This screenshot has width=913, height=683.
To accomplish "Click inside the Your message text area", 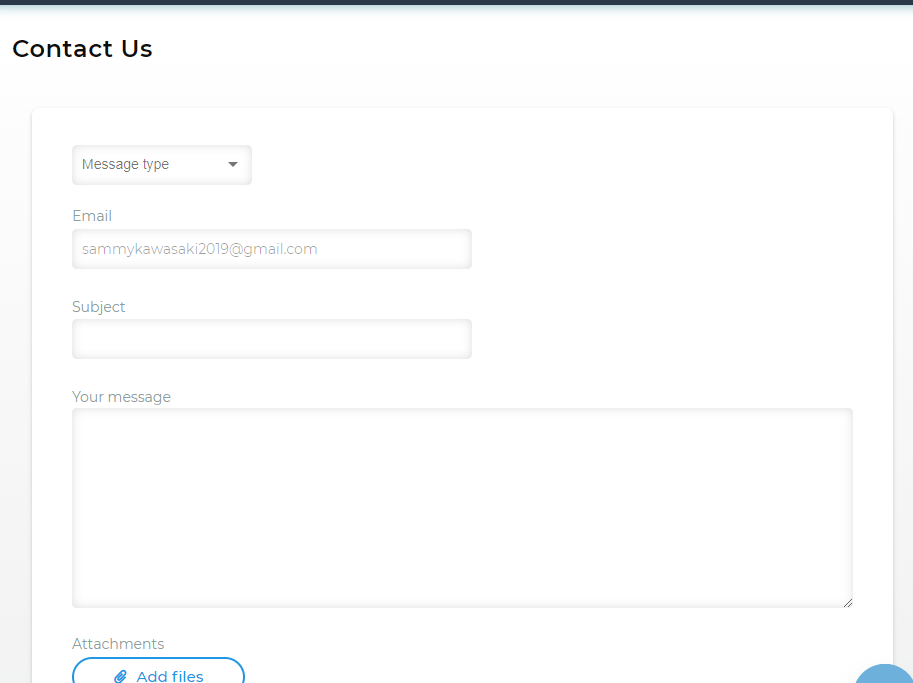I will click(x=462, y=508).
